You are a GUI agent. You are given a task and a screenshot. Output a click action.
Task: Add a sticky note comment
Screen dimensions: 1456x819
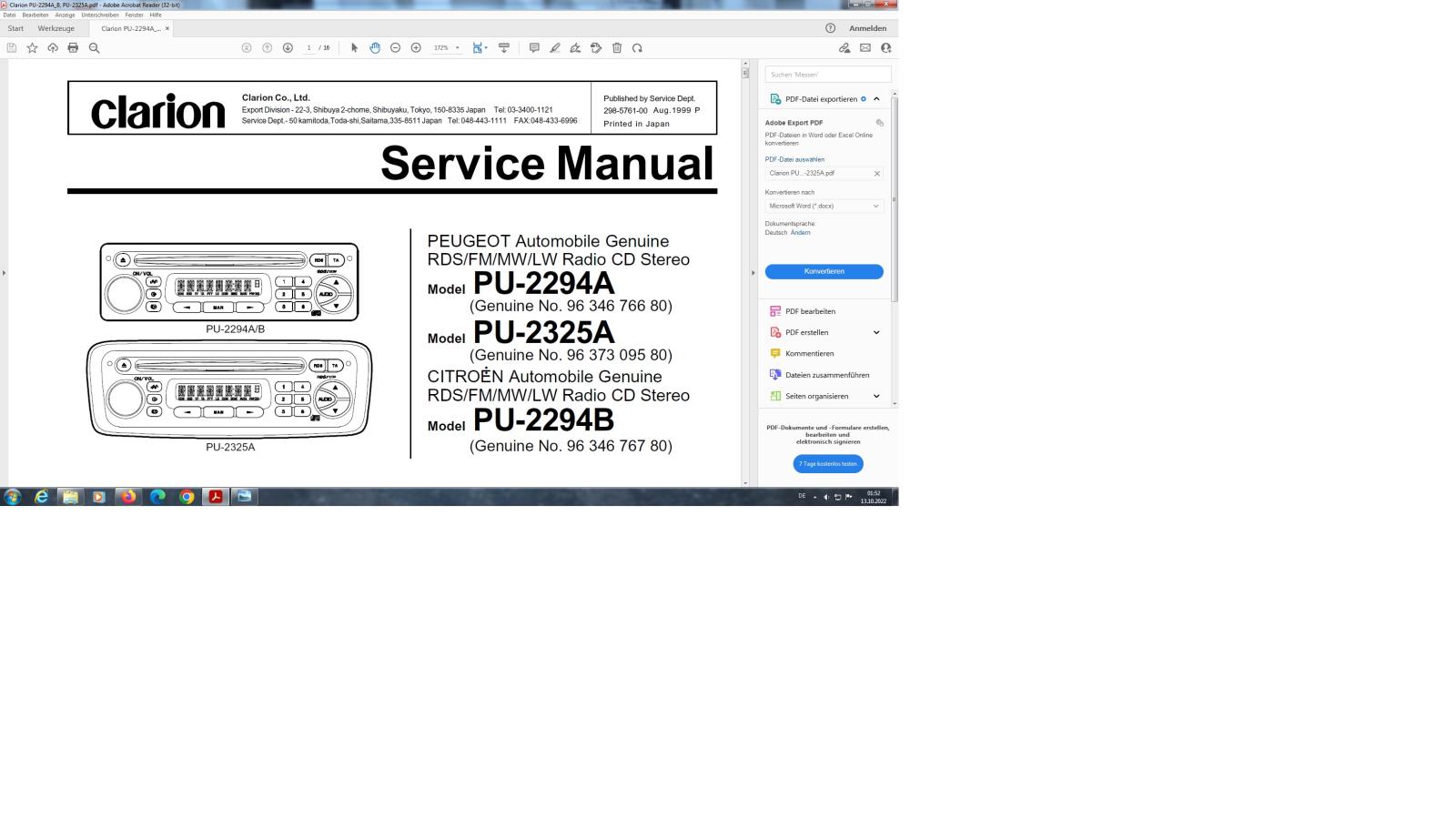534,48
